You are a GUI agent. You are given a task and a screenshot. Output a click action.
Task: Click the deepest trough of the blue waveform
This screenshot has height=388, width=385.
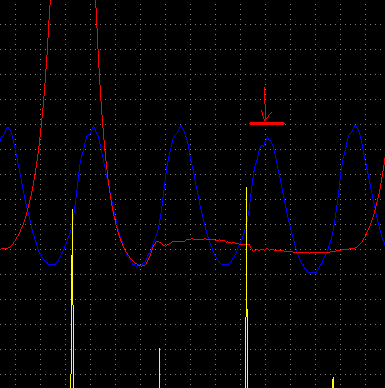point(312,272)
